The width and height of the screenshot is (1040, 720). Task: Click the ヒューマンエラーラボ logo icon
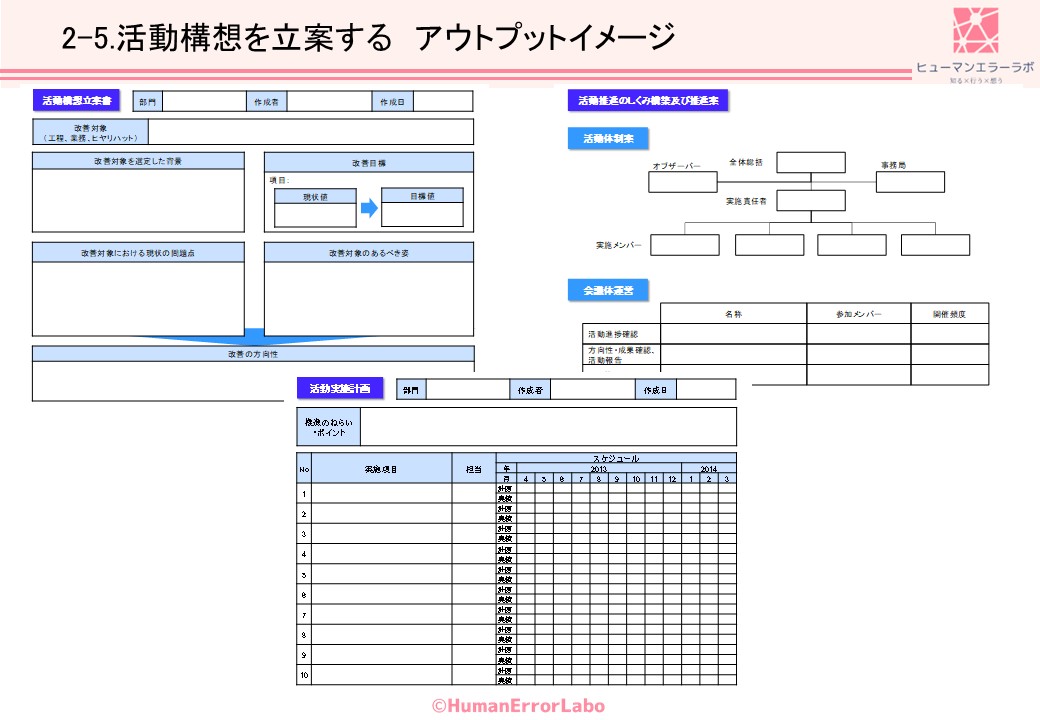975,31
